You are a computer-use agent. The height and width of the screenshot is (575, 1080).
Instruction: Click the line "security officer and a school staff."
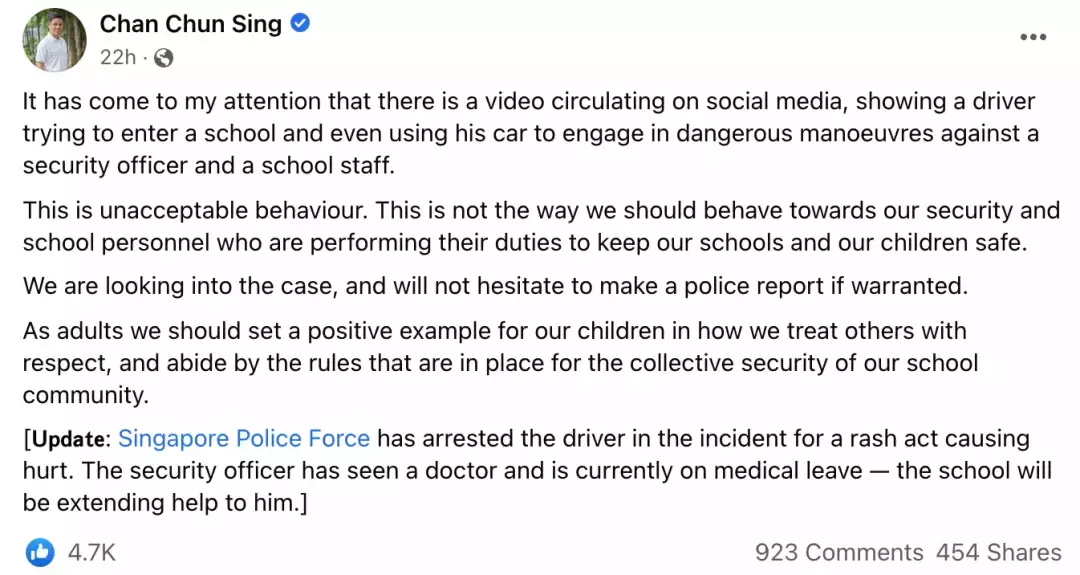(x=209, y=166)
